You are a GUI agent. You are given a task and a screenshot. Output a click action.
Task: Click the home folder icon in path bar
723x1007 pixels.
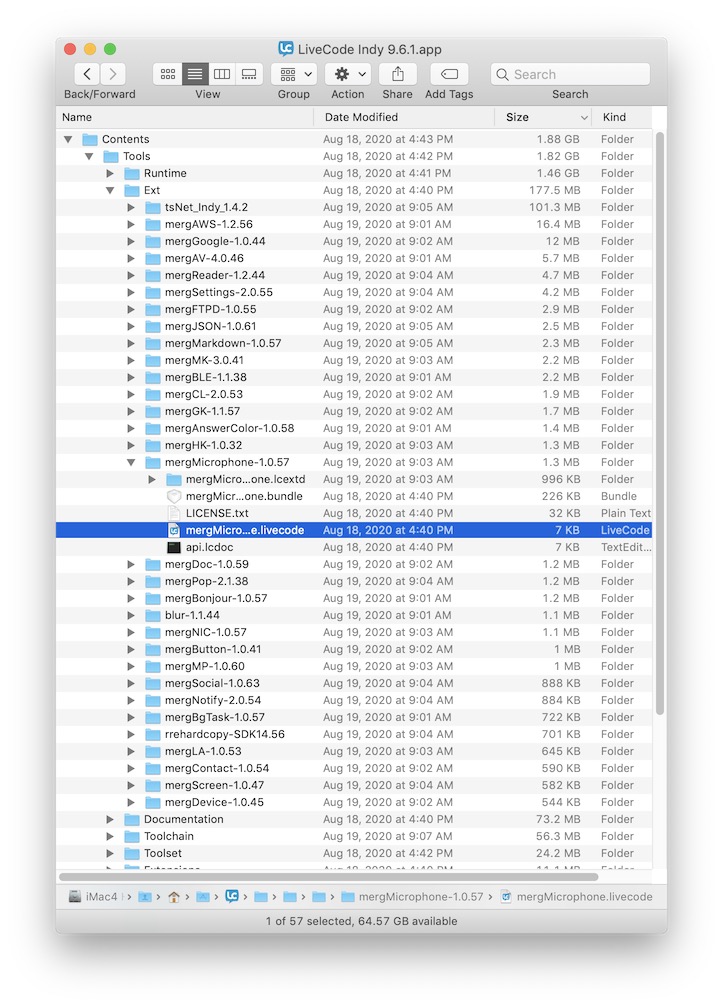click(173, 897)
